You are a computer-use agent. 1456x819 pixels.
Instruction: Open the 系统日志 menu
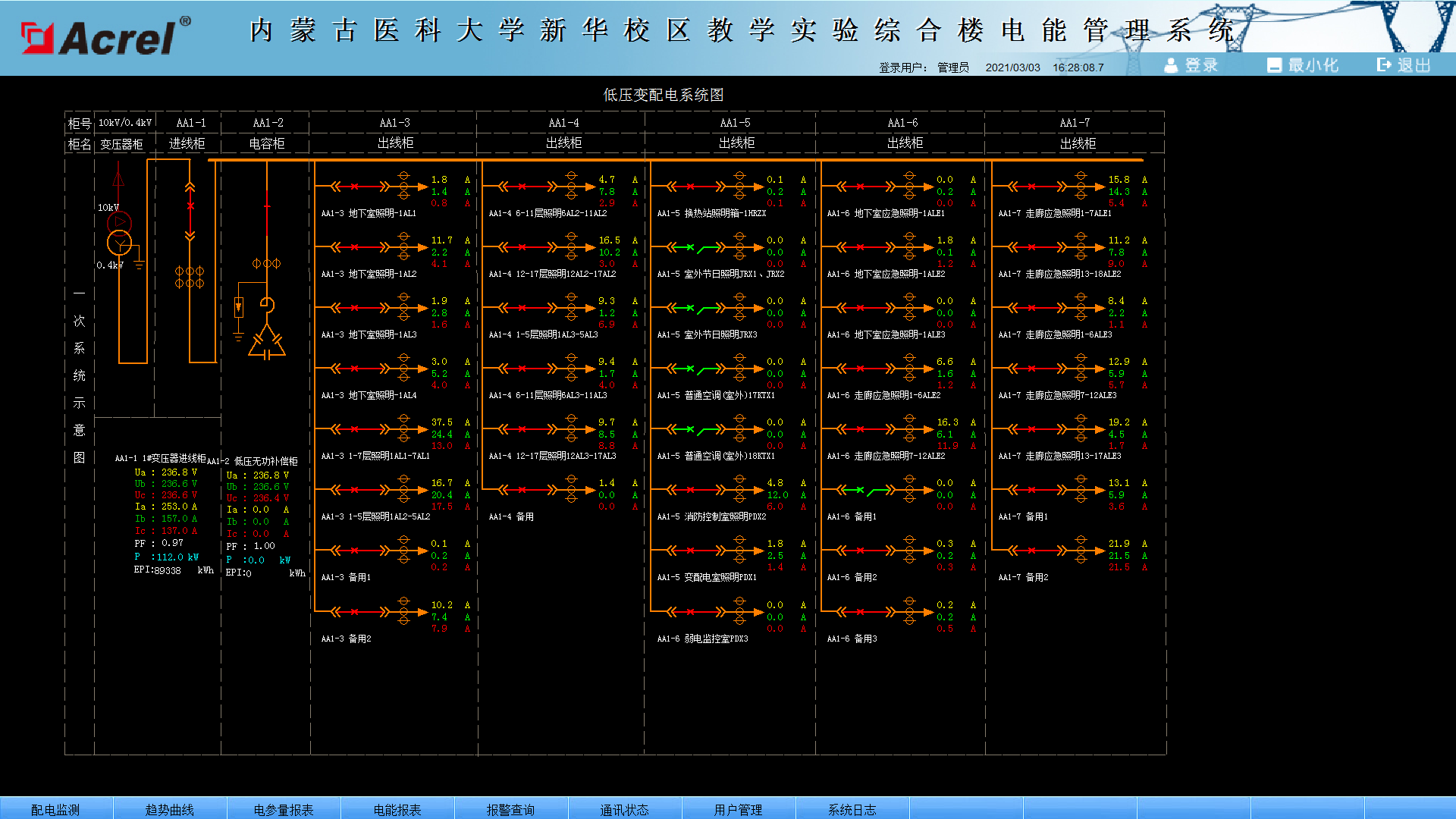tap(852, 809)
